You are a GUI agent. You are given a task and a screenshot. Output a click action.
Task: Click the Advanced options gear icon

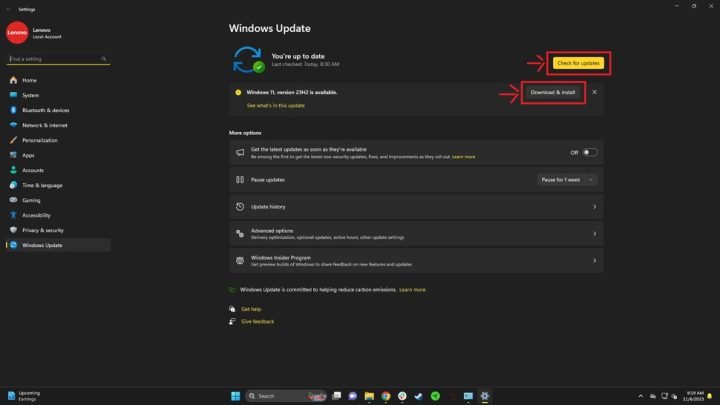point(240,233)
